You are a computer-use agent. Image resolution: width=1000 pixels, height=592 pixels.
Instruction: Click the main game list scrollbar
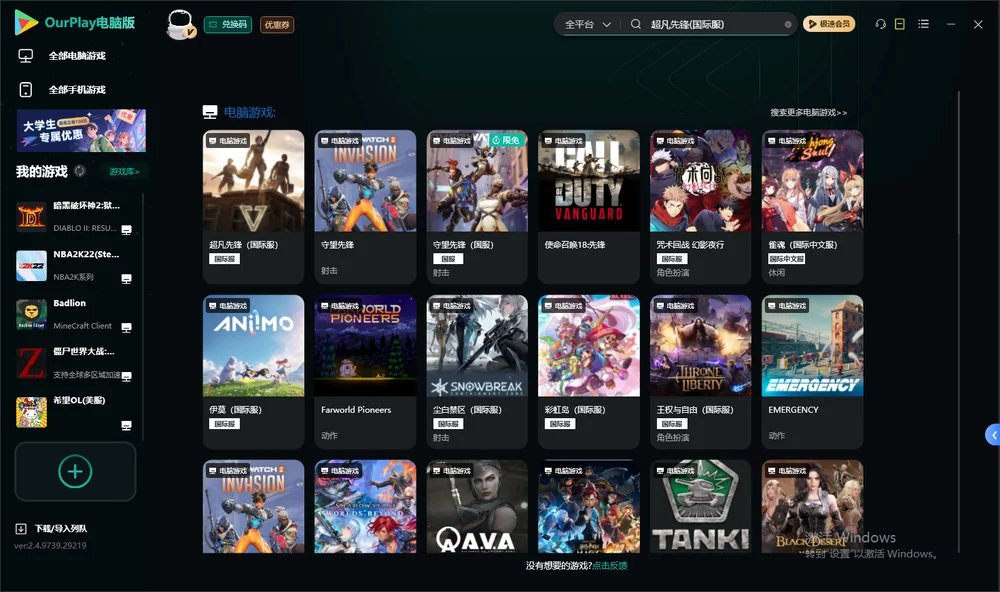pyautogui.click(x=958, y=322)
